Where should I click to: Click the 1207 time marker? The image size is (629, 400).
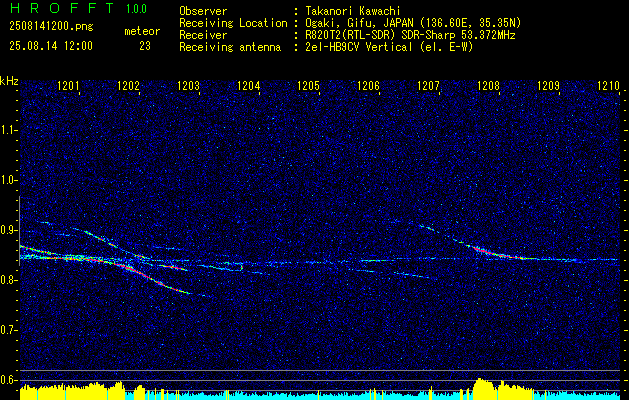click(x=428, y=85)
